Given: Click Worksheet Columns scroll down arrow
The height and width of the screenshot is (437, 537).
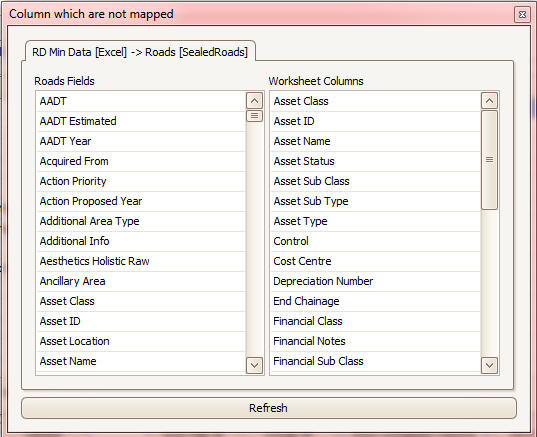Looking at the screenshot, I should 489,365.
